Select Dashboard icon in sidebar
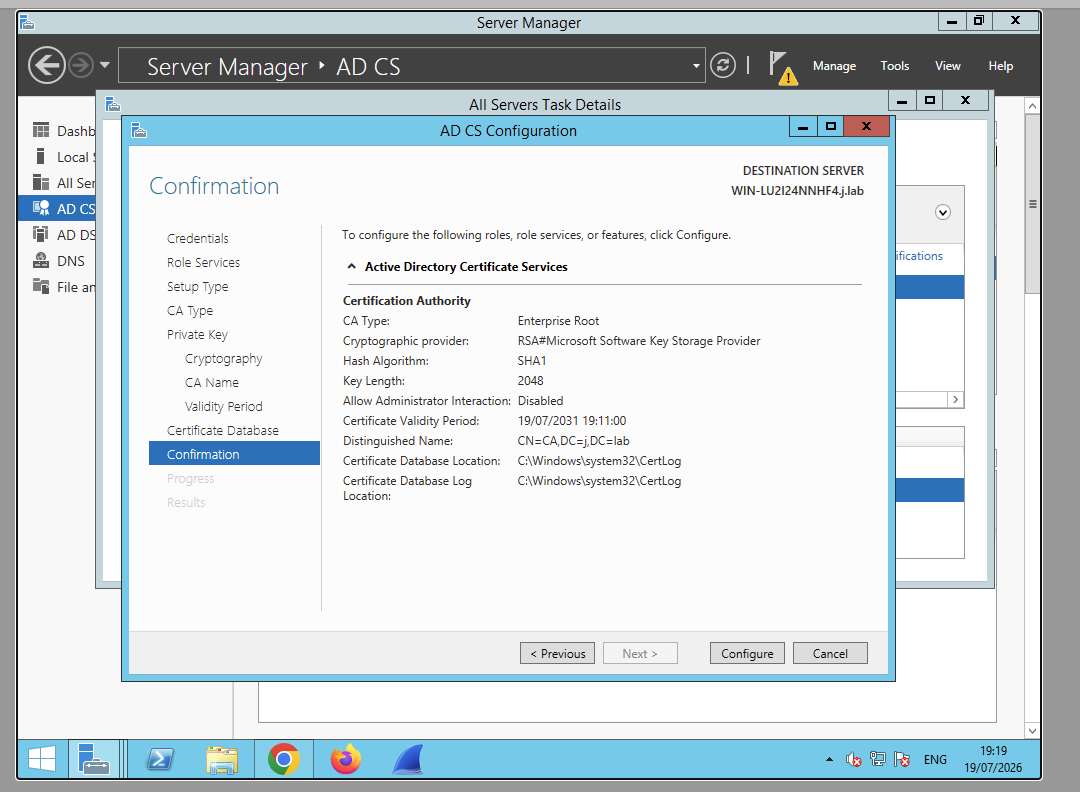The image size is (1080, 792). (x=41, y=130)
